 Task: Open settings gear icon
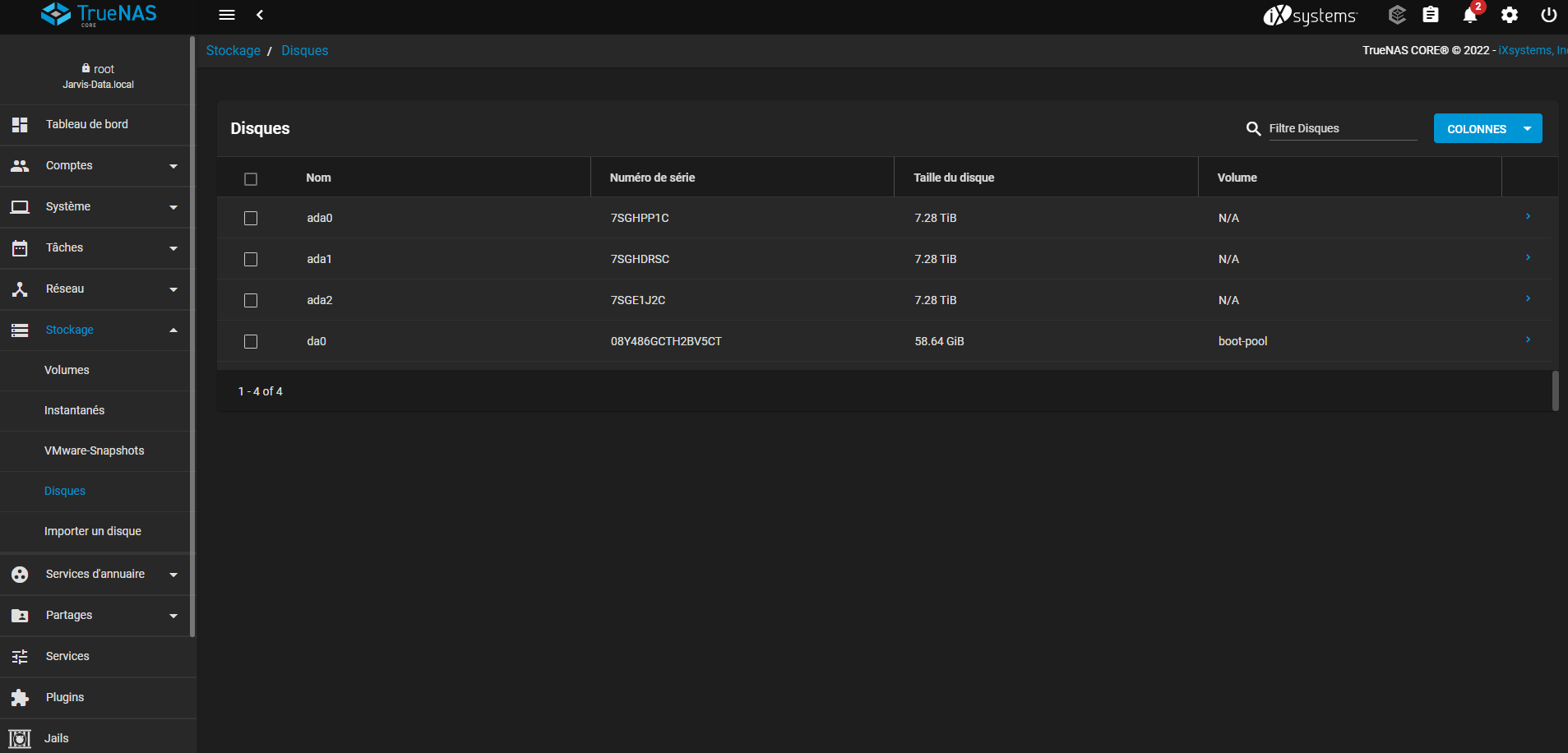click(x=1510, y=15)
